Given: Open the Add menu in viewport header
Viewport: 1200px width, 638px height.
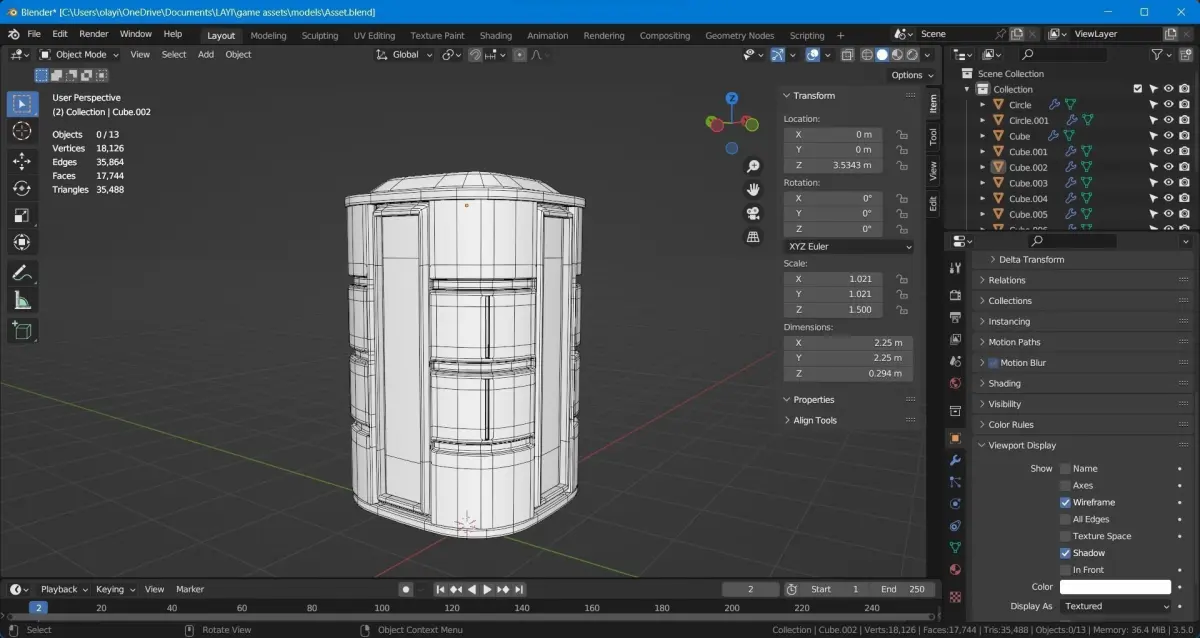Looking at the screenshot, I should click(x=206, y=54).
